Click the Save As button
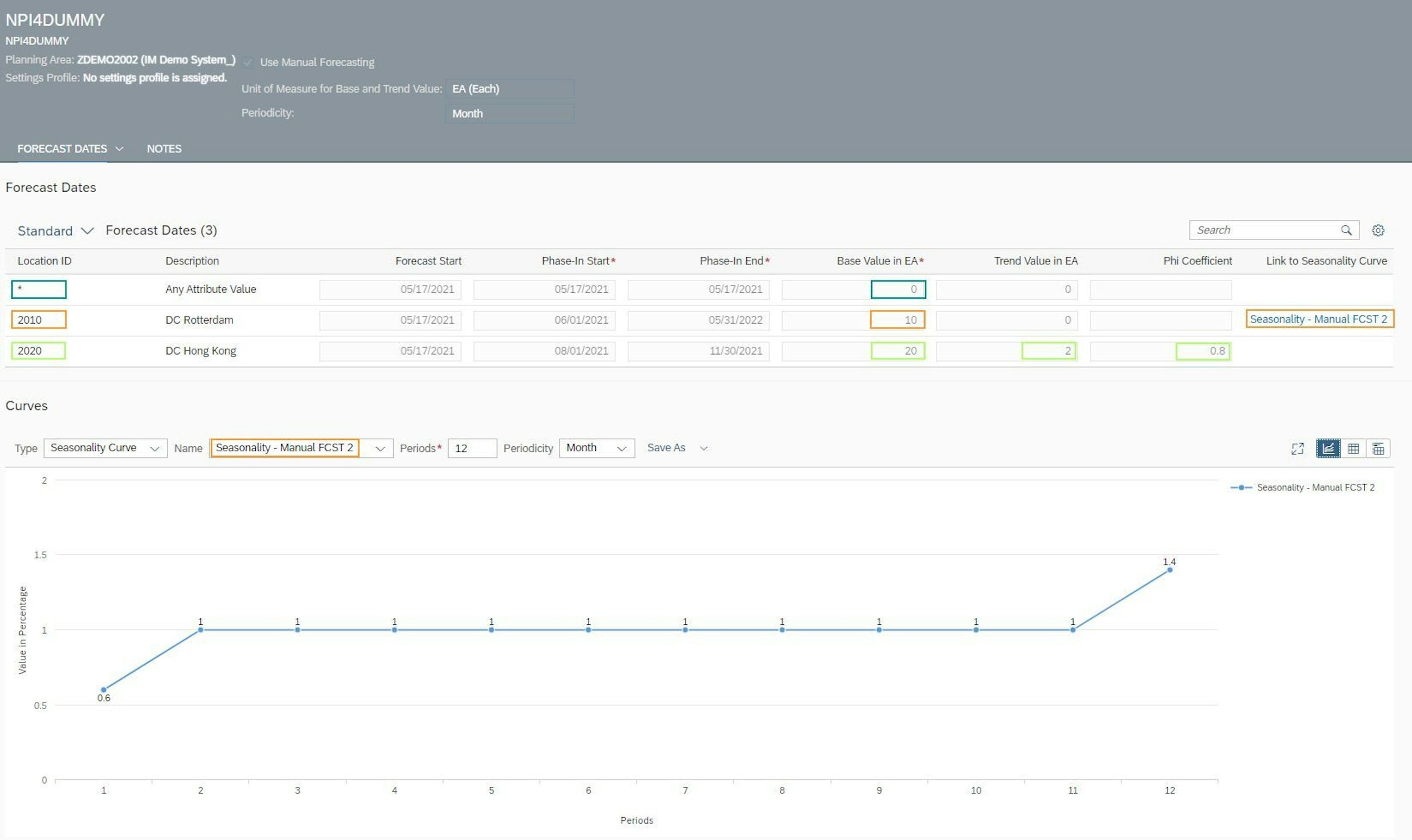This screenshot has height=840, width=1412. [x=666, y=449]
